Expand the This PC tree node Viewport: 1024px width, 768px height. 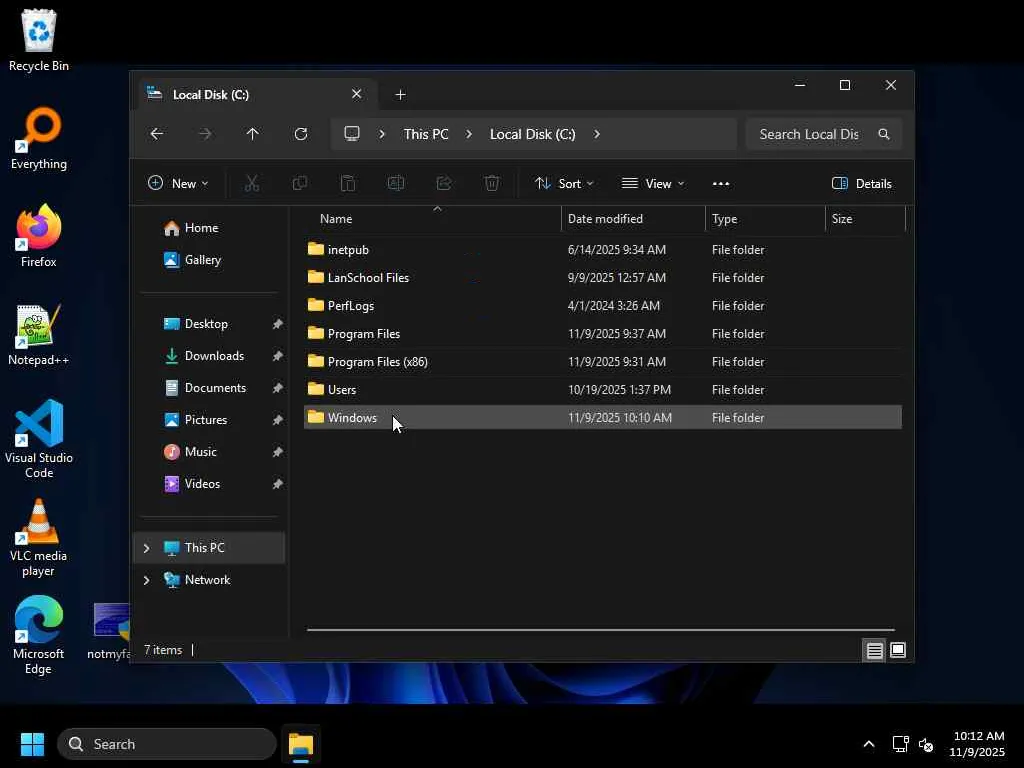tap(147, 548)
